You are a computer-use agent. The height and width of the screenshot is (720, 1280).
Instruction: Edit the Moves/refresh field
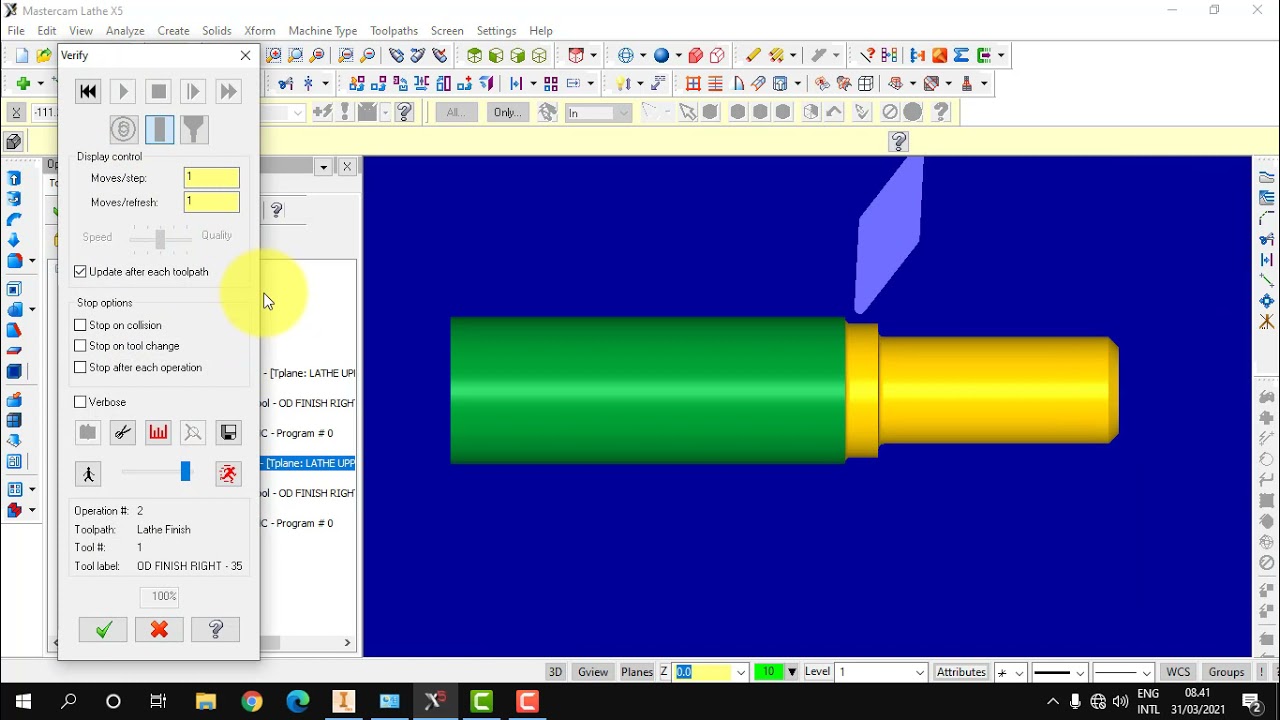(x=211, y=202)
